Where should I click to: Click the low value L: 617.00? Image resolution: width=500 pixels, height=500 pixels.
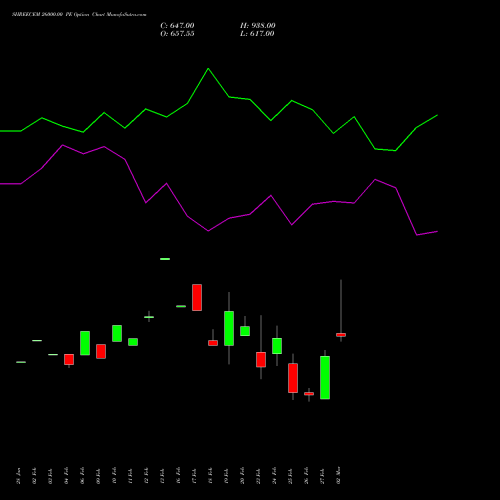pyautogui.click(x=257, y=34)
